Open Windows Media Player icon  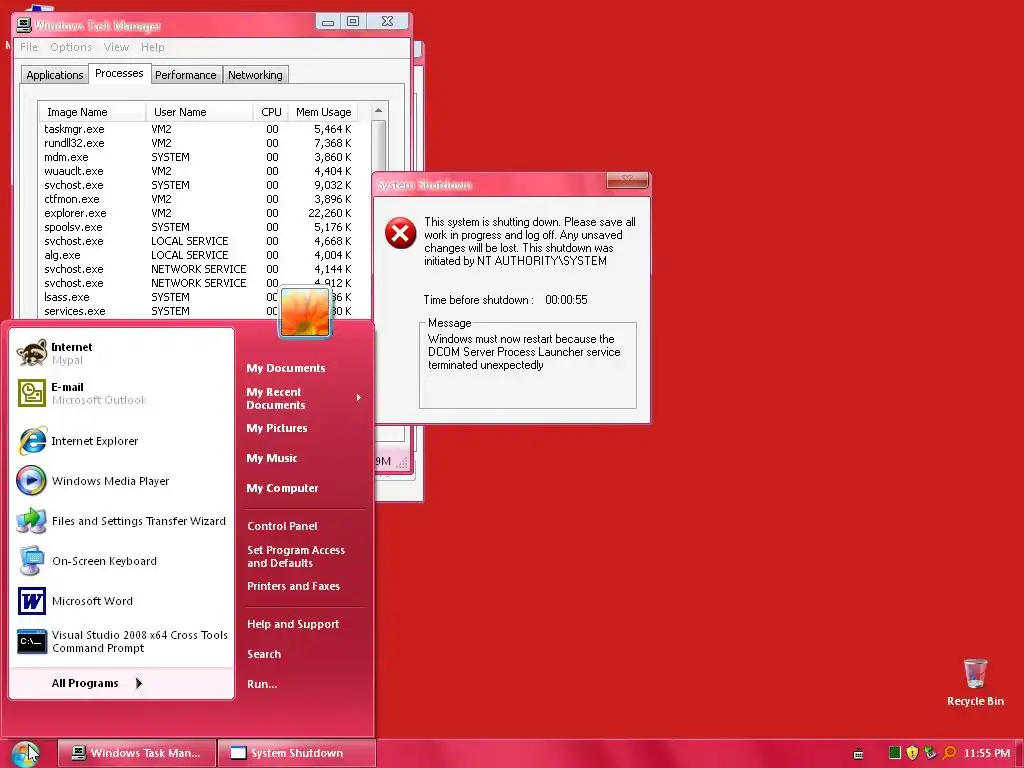tap(31, 481)
